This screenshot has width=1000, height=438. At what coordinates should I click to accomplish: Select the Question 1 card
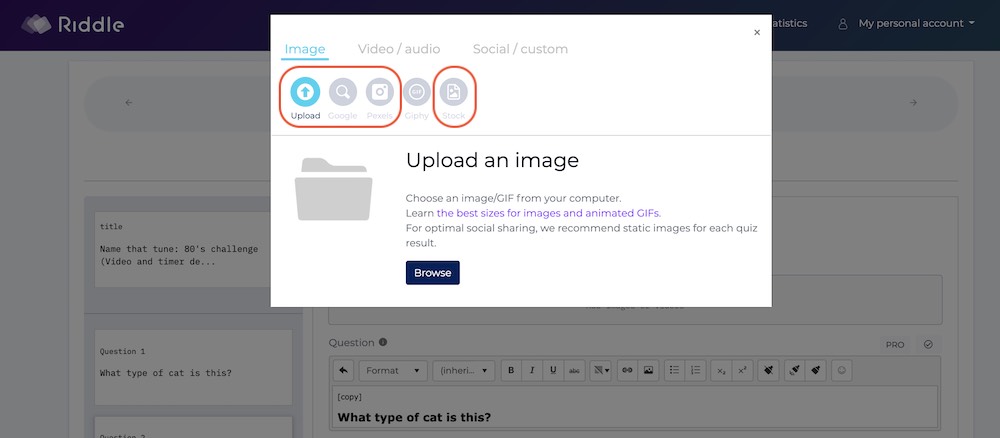(x=193, y=367)
